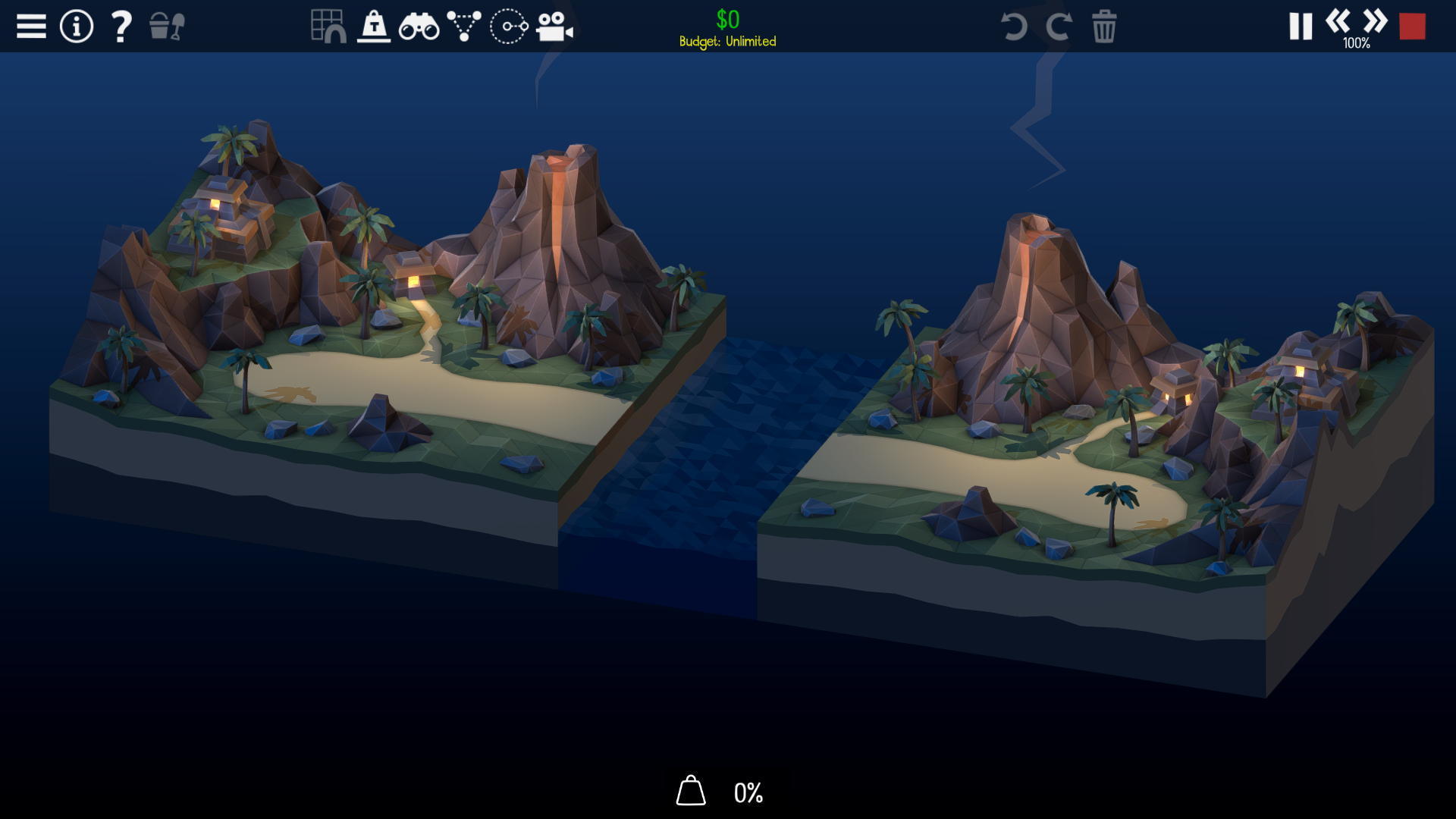Select the dotted circle arc tool
Screen dimensions: 1456x819
[x=509, y=27]
